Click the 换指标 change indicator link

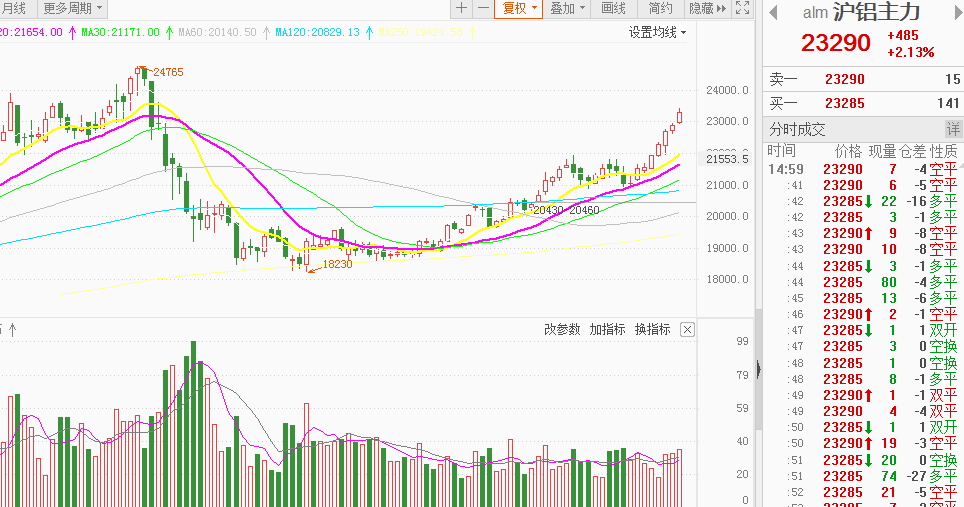[652, 329]
